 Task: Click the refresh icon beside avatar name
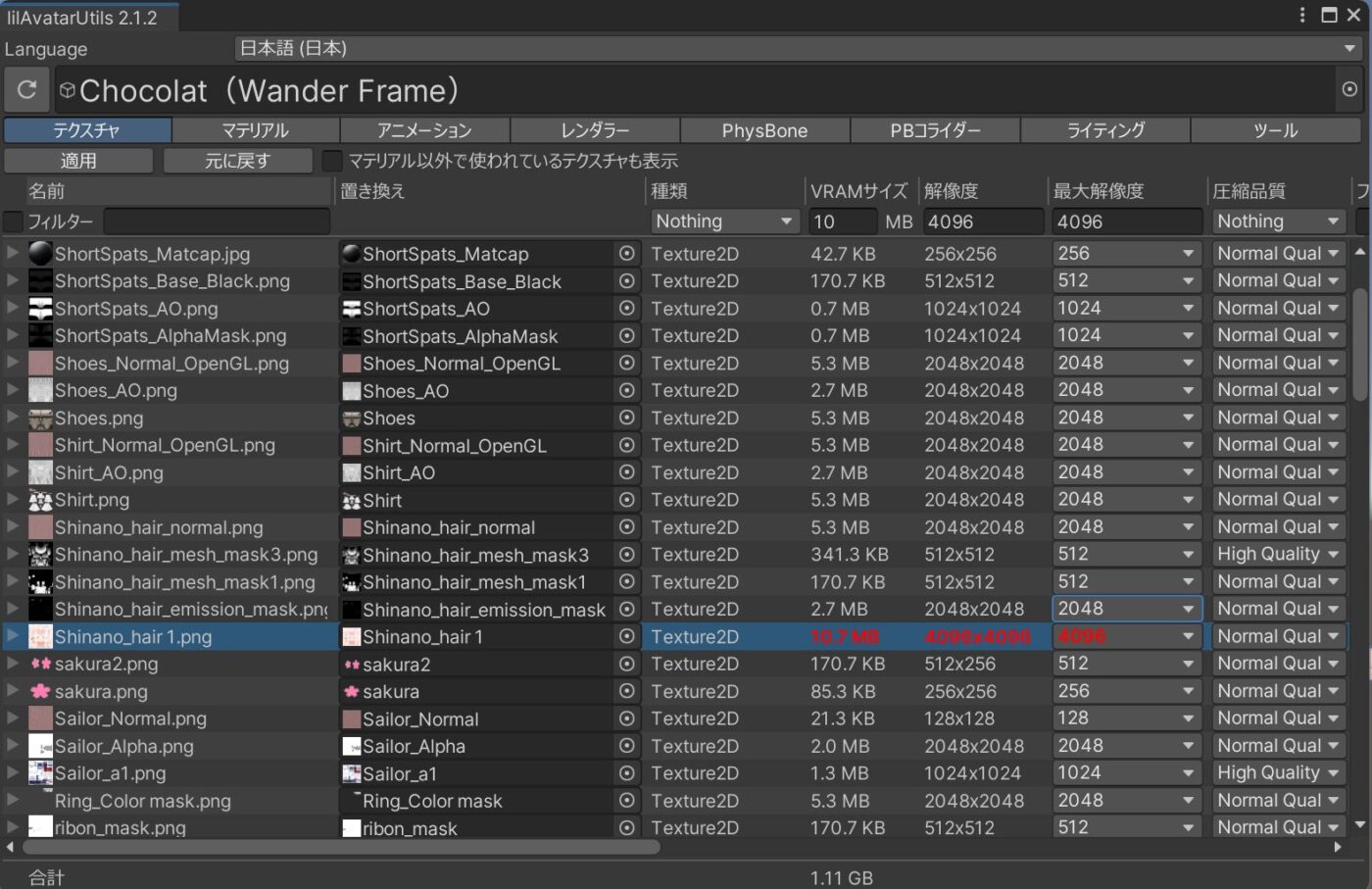[x=26, y=90]
